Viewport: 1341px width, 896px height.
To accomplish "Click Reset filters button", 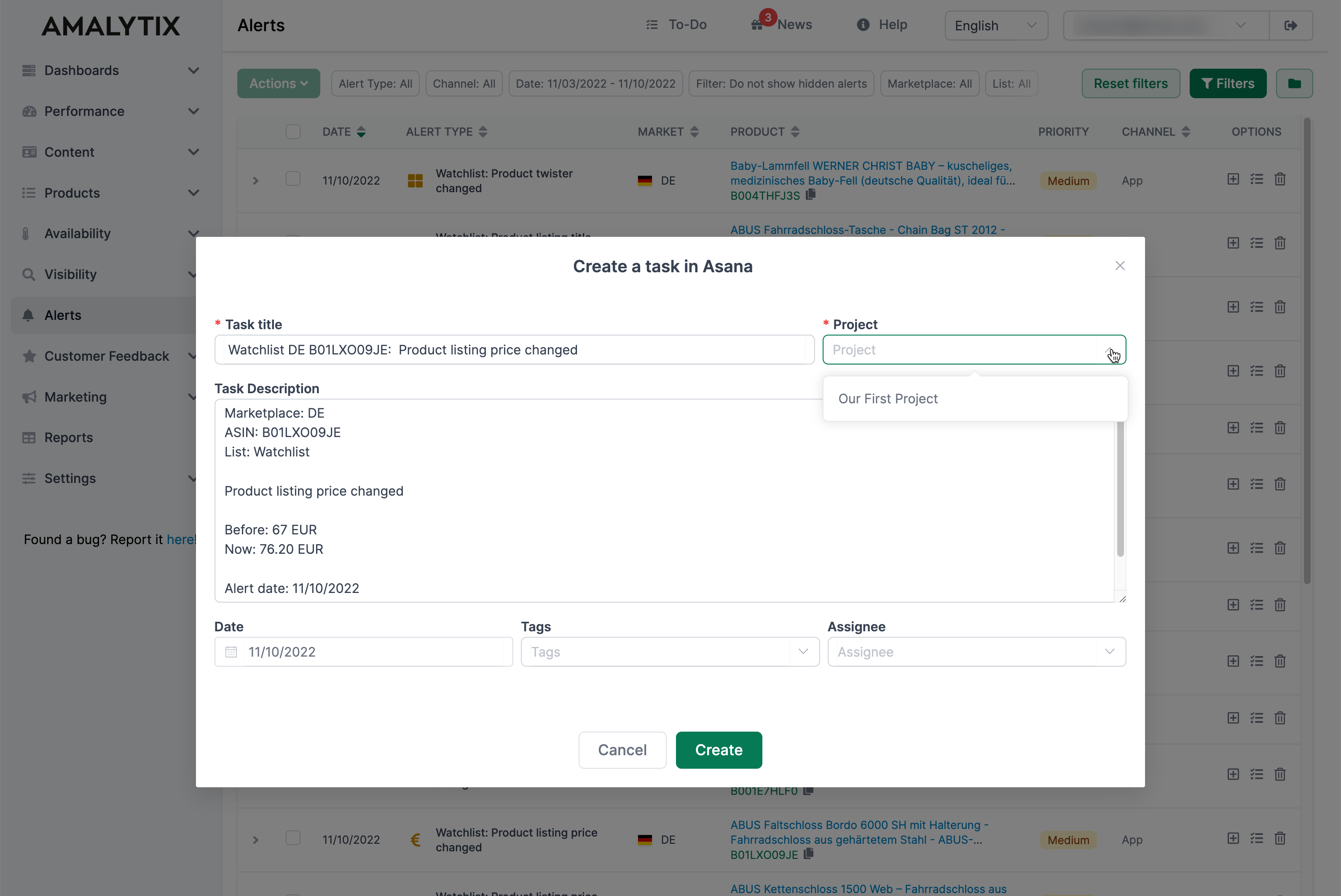I will point(1130,83).
